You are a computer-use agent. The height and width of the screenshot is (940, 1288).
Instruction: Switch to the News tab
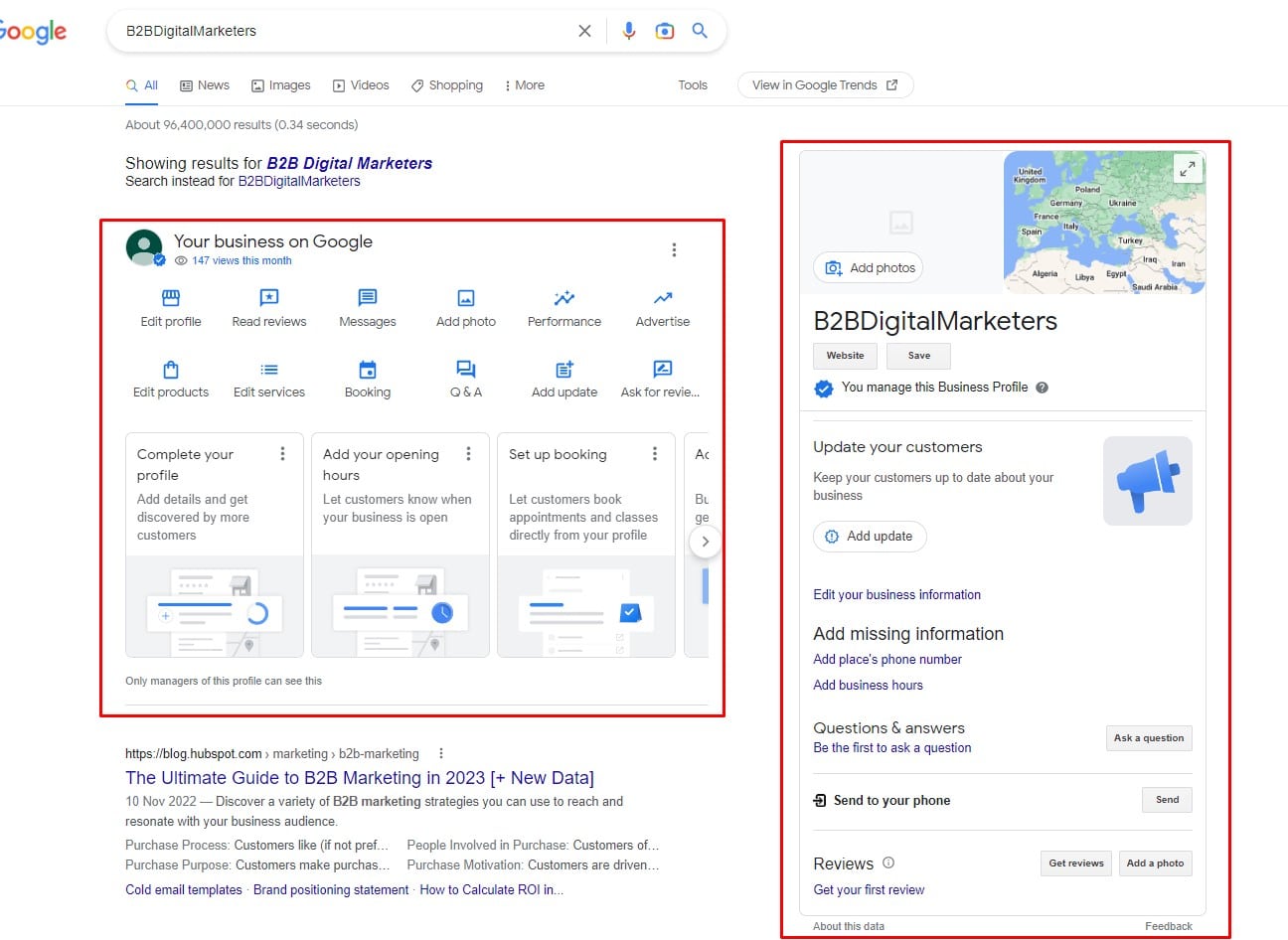(205, 85)
